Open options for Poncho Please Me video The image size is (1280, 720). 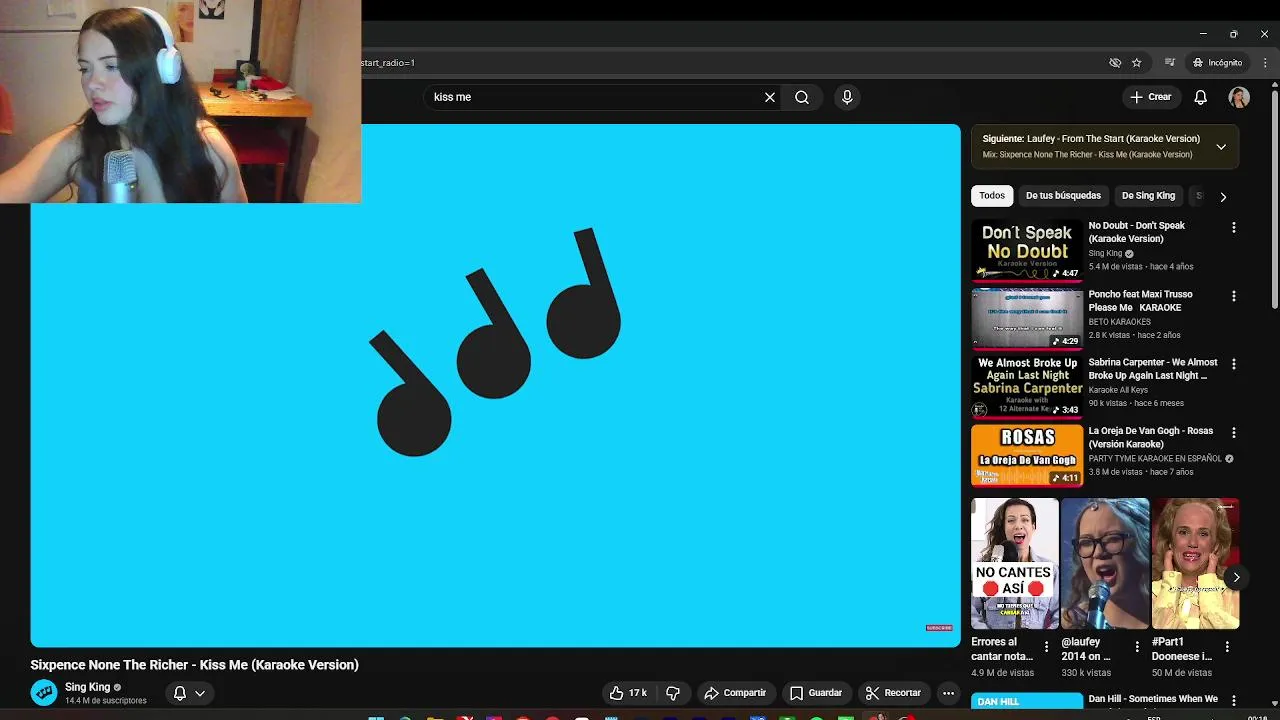1234,296
